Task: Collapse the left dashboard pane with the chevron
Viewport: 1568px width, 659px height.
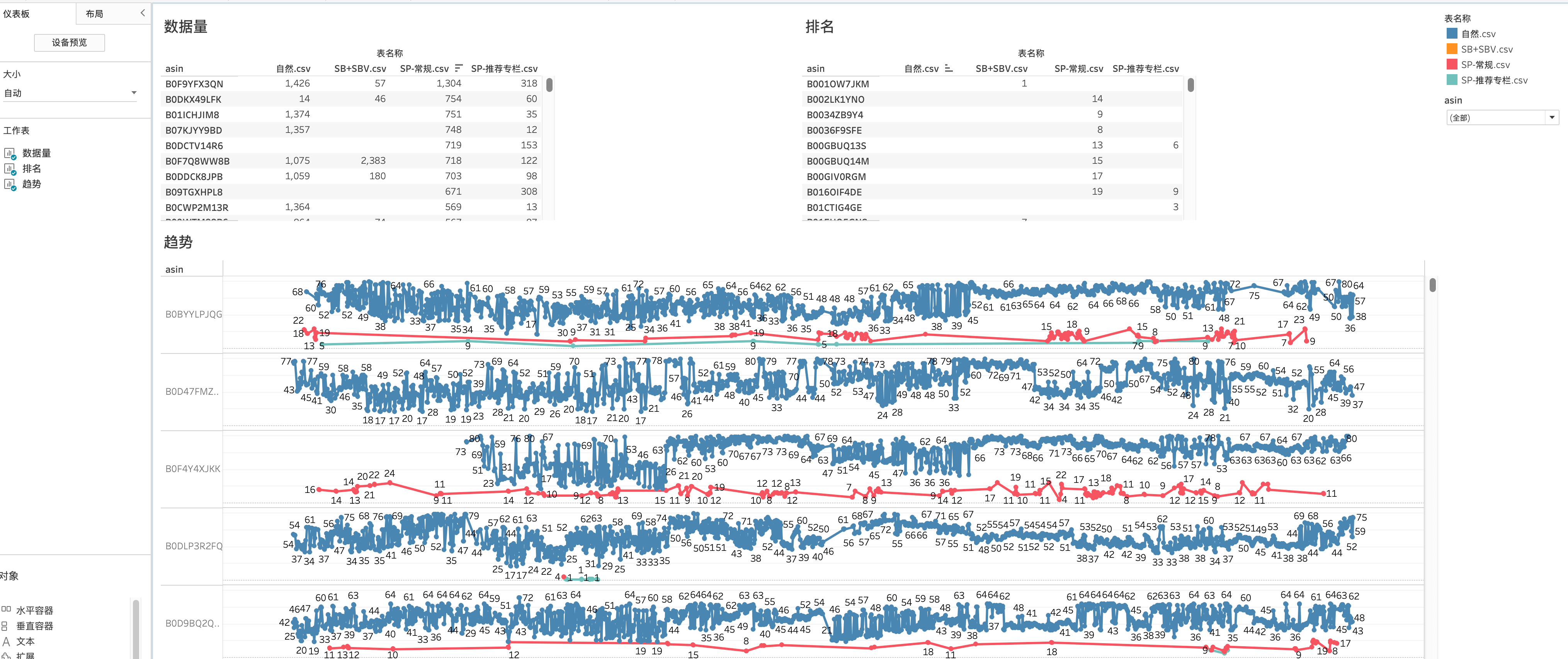Action: [x=143, y=13]
